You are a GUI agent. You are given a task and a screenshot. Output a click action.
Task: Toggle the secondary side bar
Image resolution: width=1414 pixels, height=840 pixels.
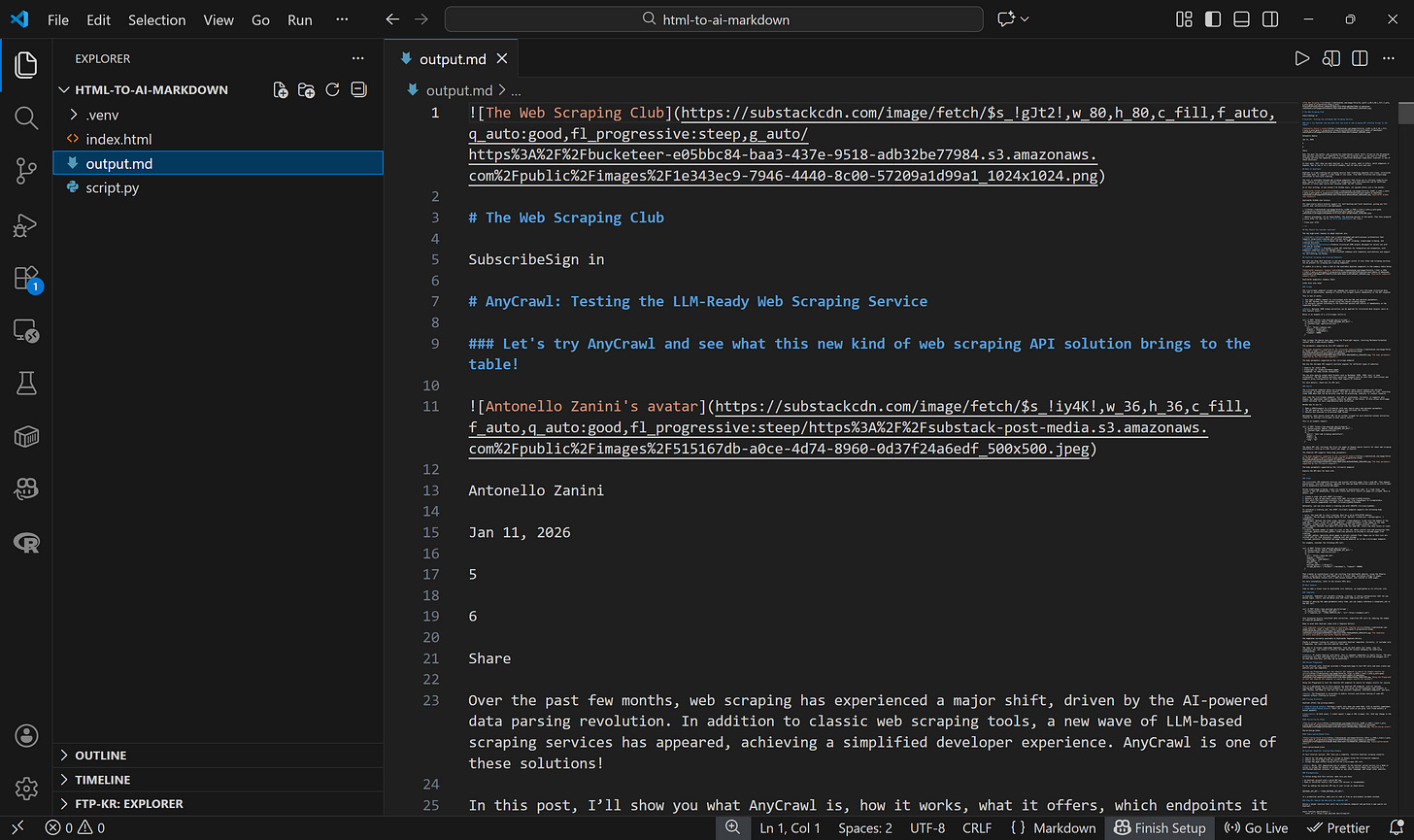pyautogui.click(x=1270, y=18)
